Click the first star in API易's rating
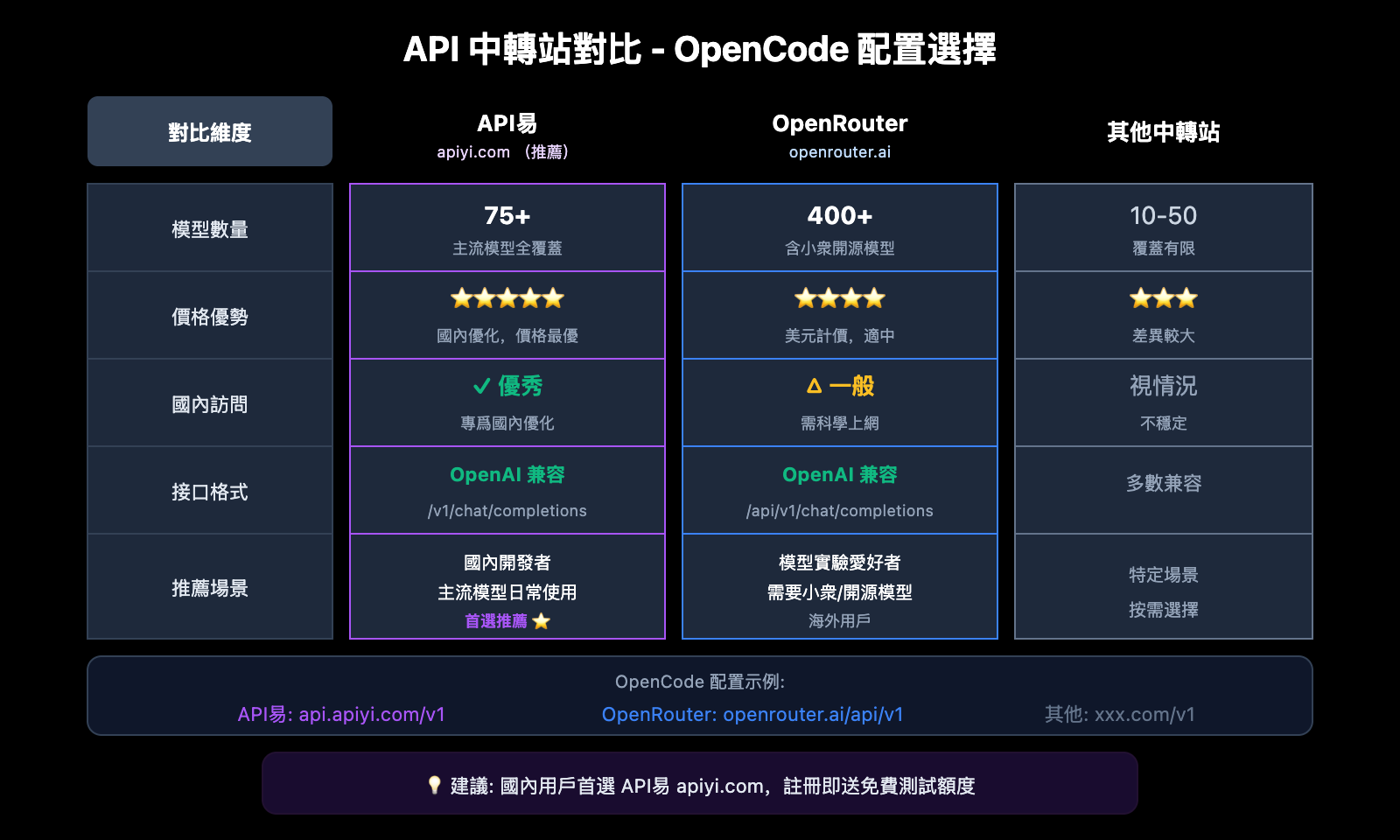The image size is (1400, 840). point(461,298)
